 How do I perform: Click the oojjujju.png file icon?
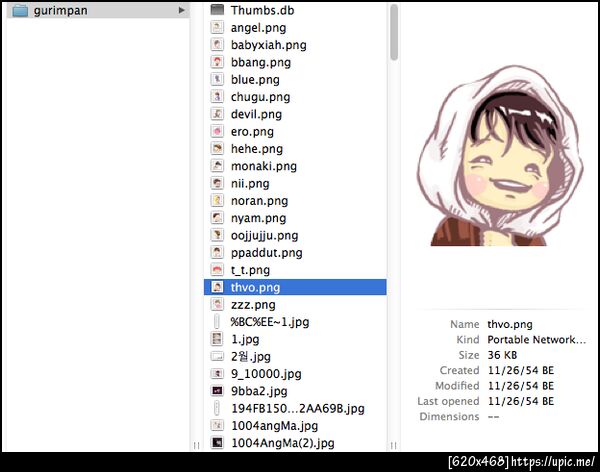tap(217, 235)
